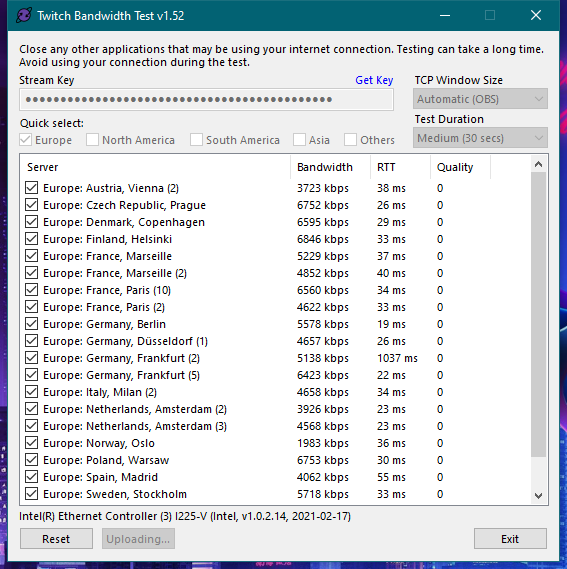Tick the North America quick select checkbox
The image size is (567, 569).
coord(92,140)
